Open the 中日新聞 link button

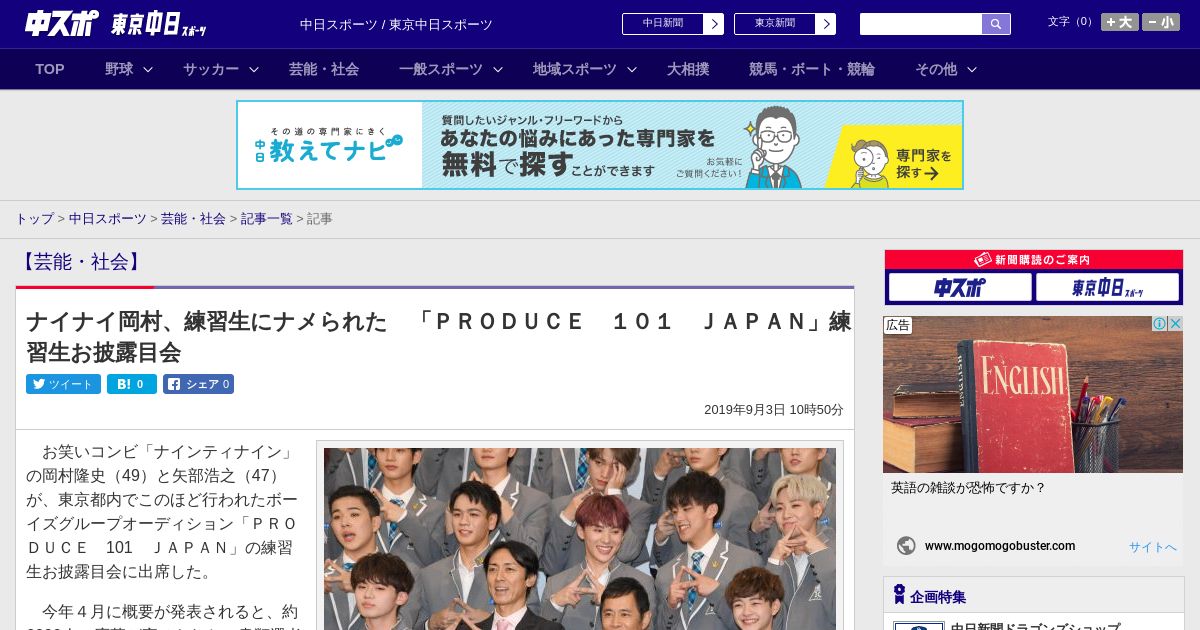(662, 24)
